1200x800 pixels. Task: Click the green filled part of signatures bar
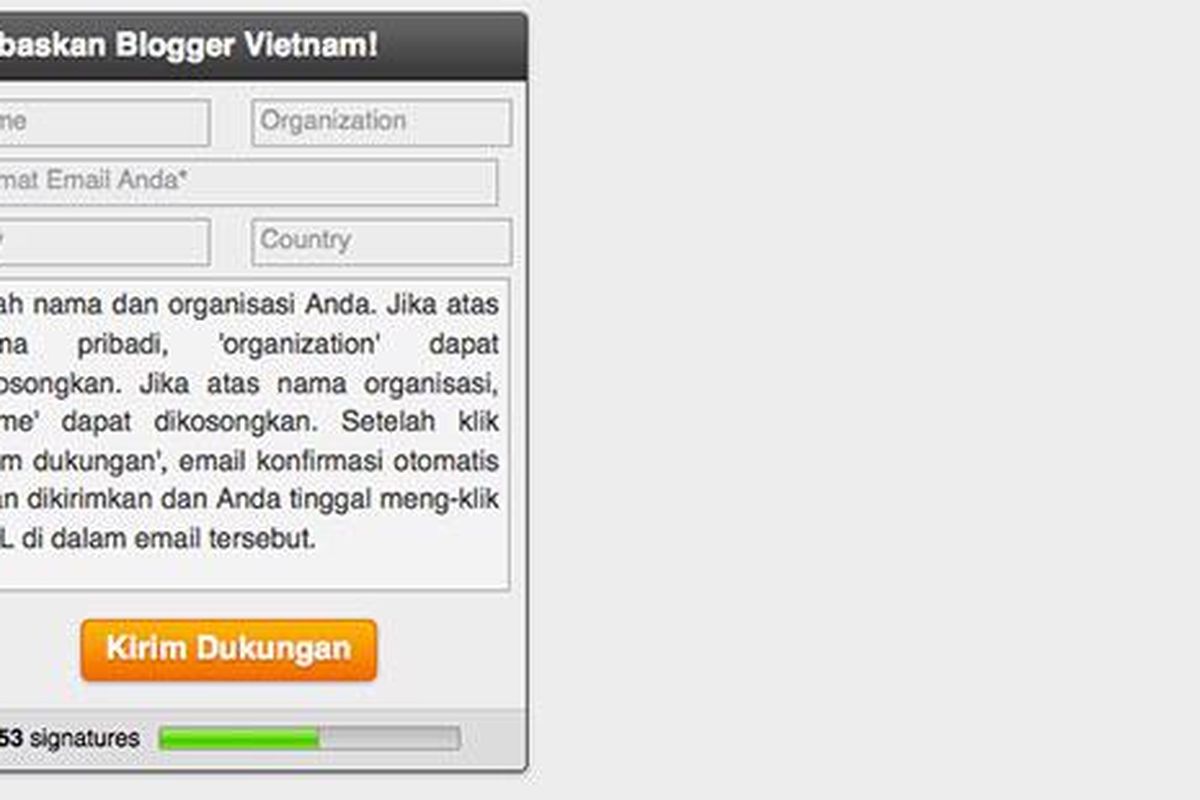click(x=239, y=739)
